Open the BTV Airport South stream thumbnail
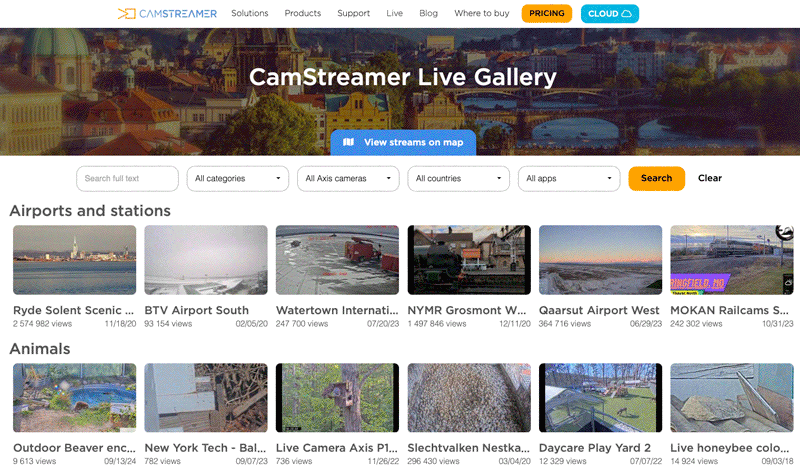The height and width of the screenshot is (475, 800). point(206,260)
